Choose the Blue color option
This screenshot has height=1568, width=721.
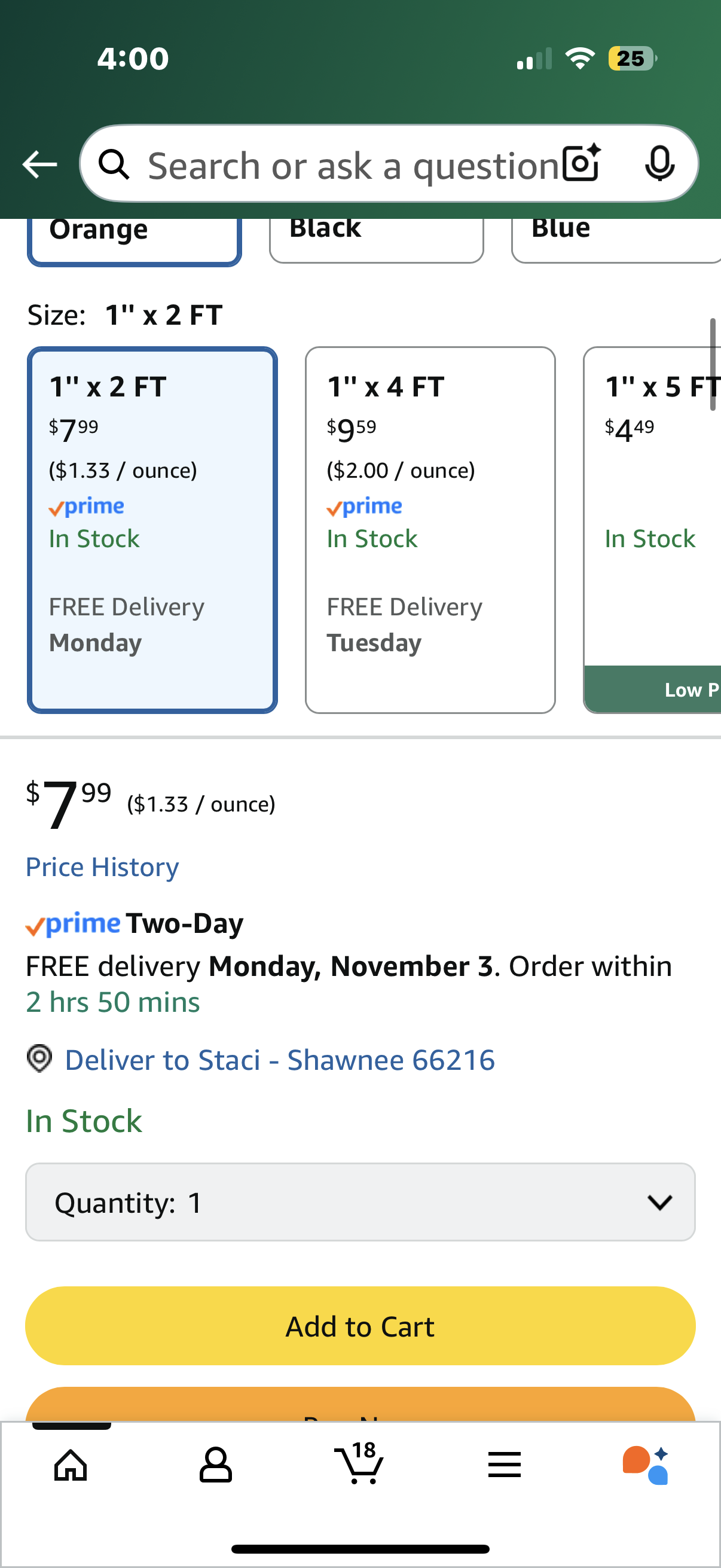(x=615, y=237)
